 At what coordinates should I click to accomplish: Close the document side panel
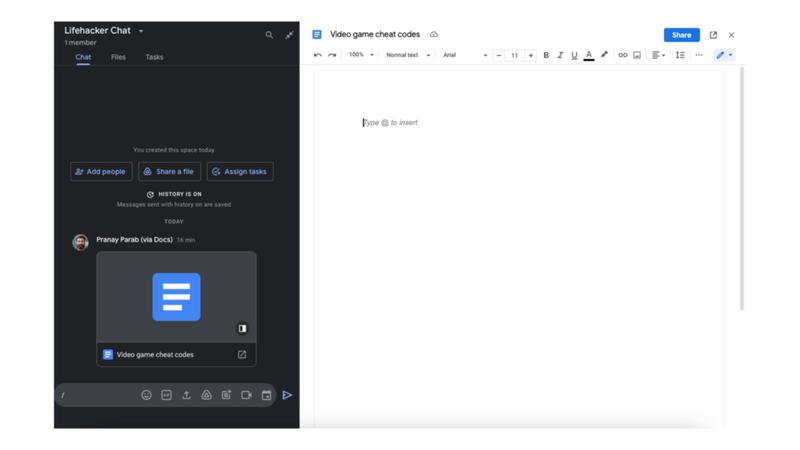pos(731,35)
